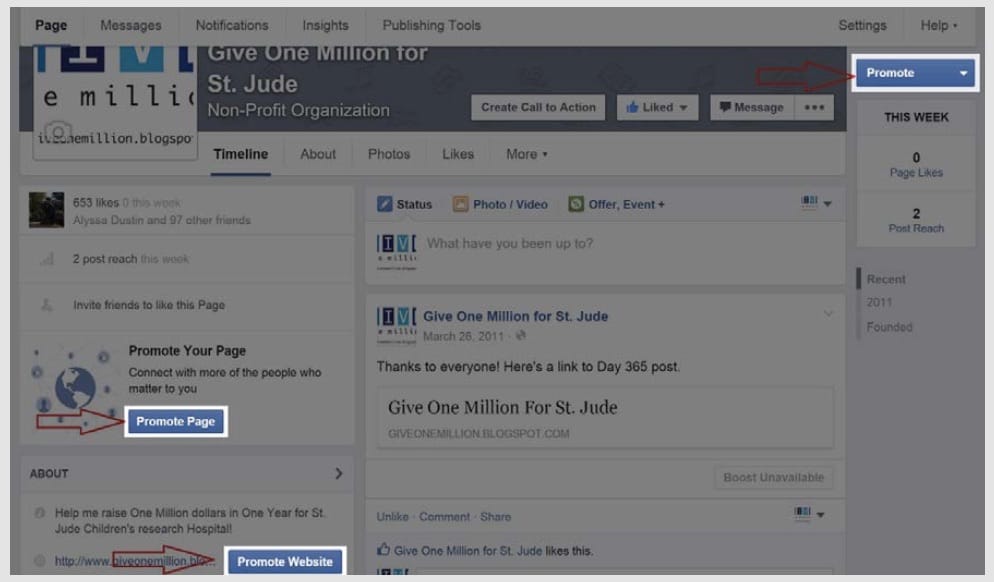
Task: Click the Promote Page button
Action: click(x=176, y=422)
